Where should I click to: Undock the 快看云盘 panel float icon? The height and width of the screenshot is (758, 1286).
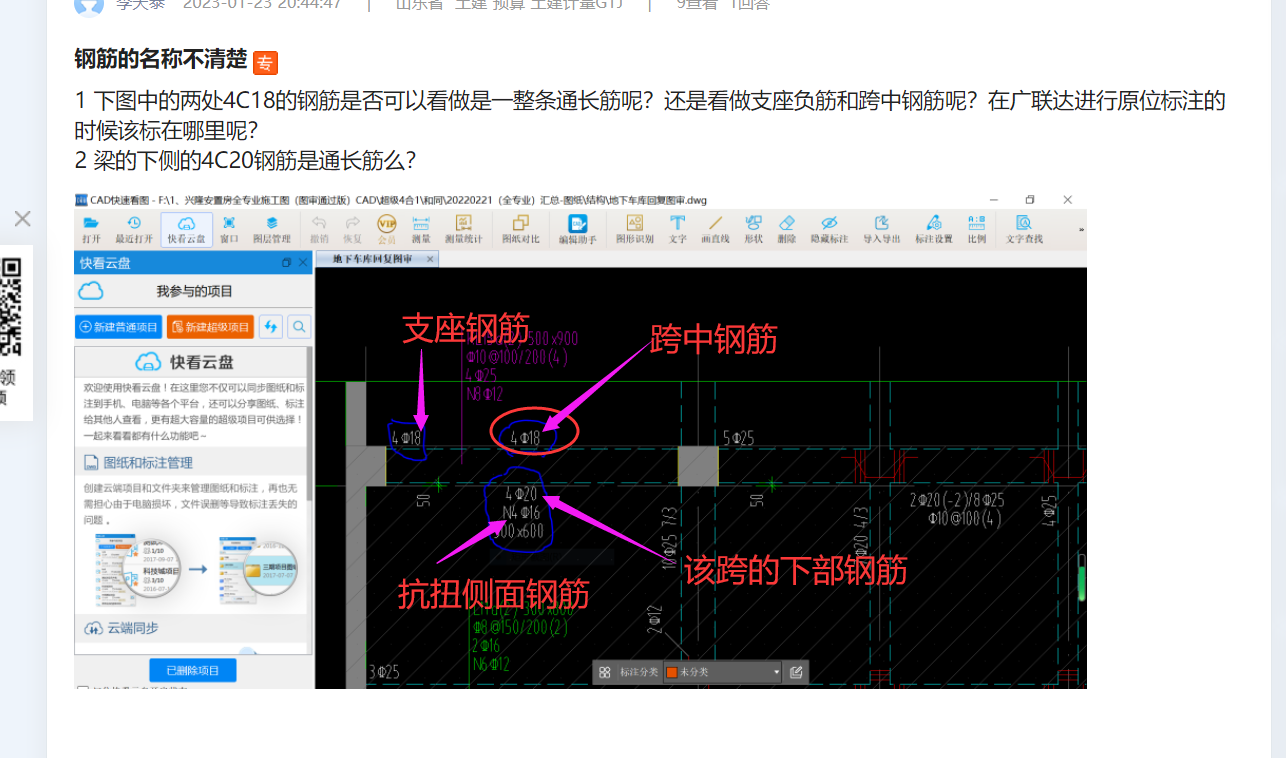pyautogui.click(x=286, y=263)
